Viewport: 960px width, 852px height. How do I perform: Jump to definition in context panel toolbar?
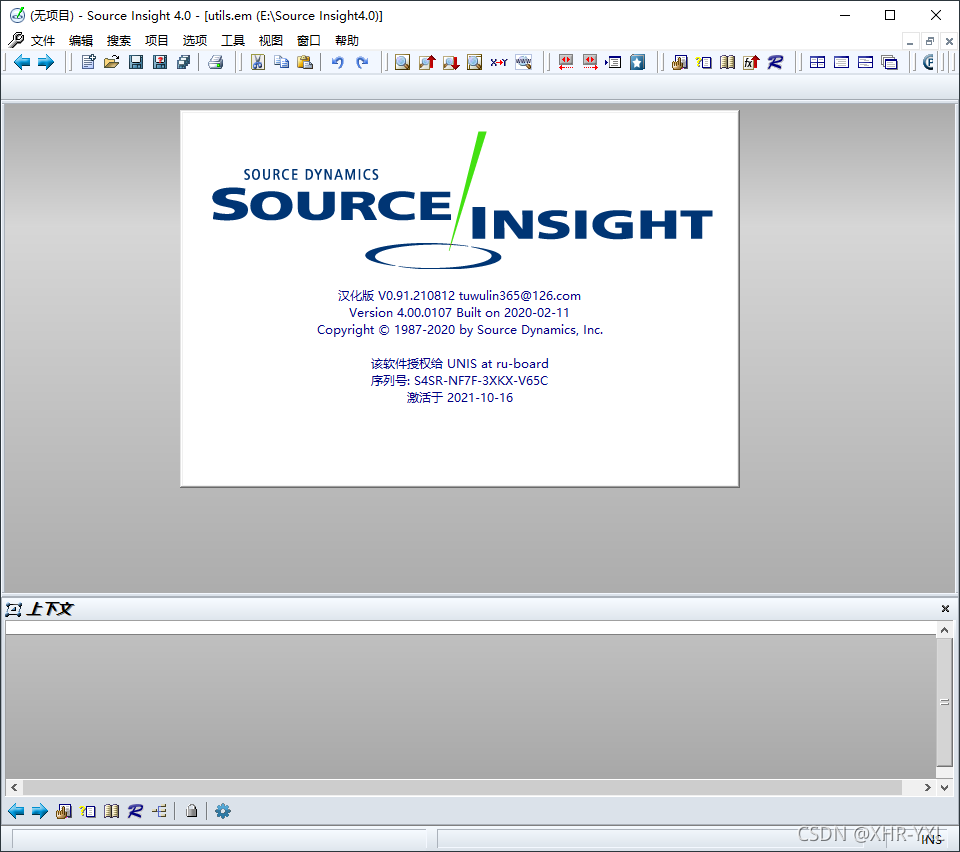click(x=64, y=811)
